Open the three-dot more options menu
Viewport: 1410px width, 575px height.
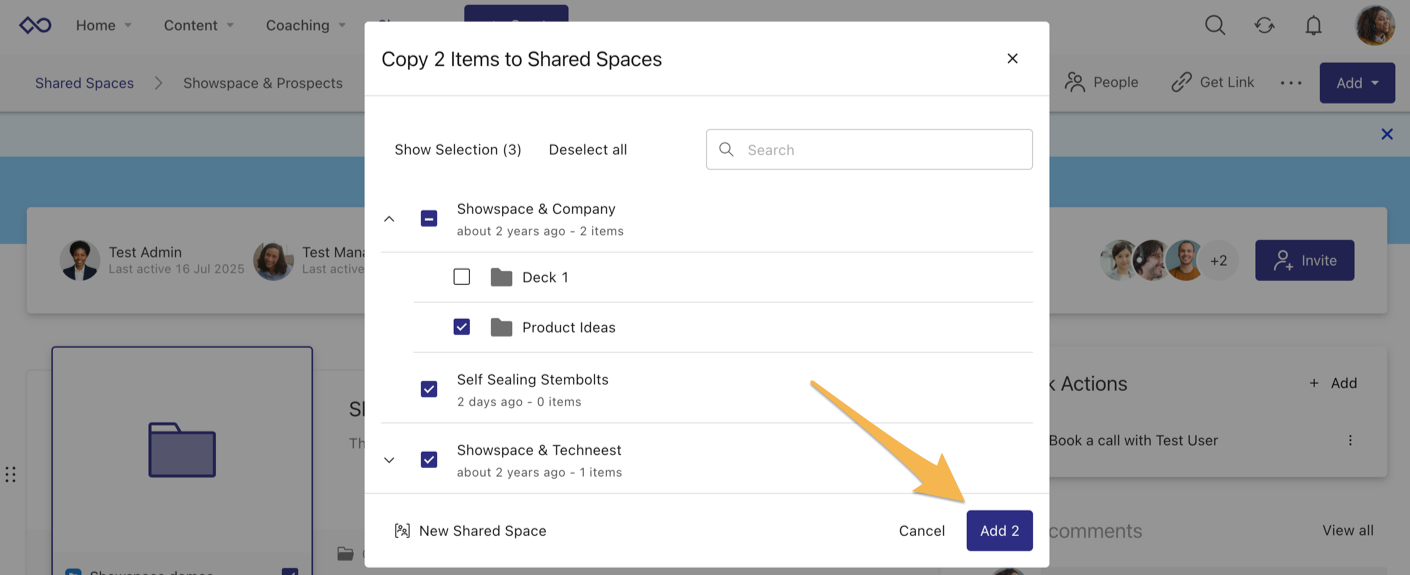coord(1291,83)
